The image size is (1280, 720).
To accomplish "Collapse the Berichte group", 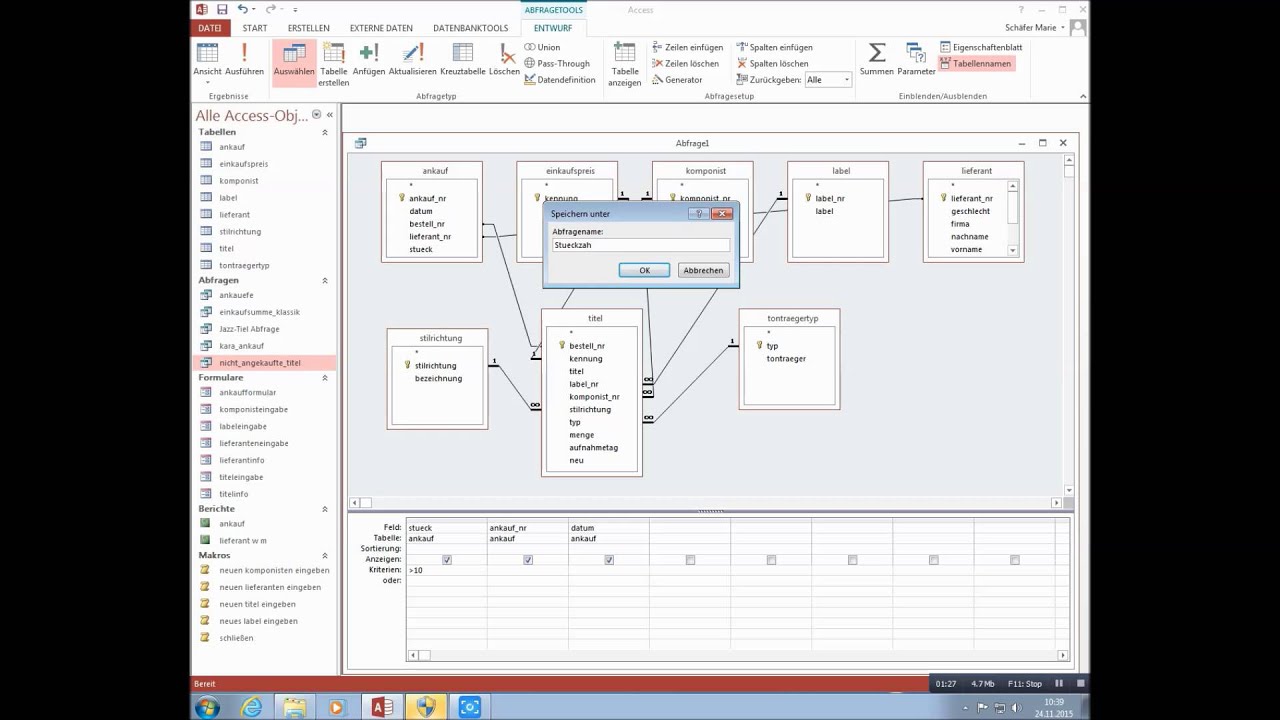I will pyautogui.click(x=324, y=509).
